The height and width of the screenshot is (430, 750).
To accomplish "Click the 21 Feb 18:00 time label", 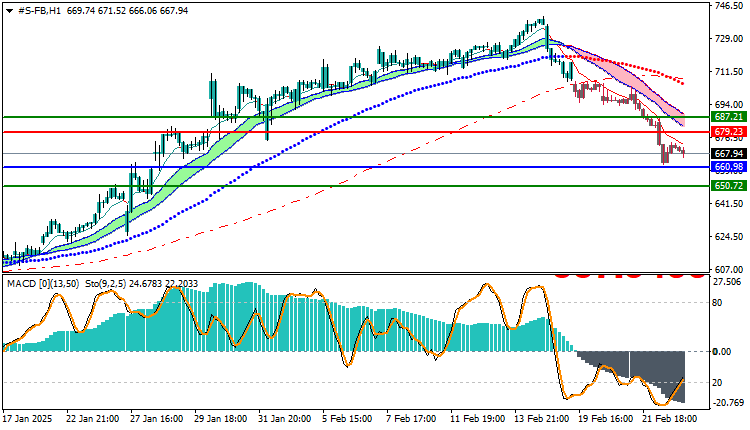I will [669, 419].
